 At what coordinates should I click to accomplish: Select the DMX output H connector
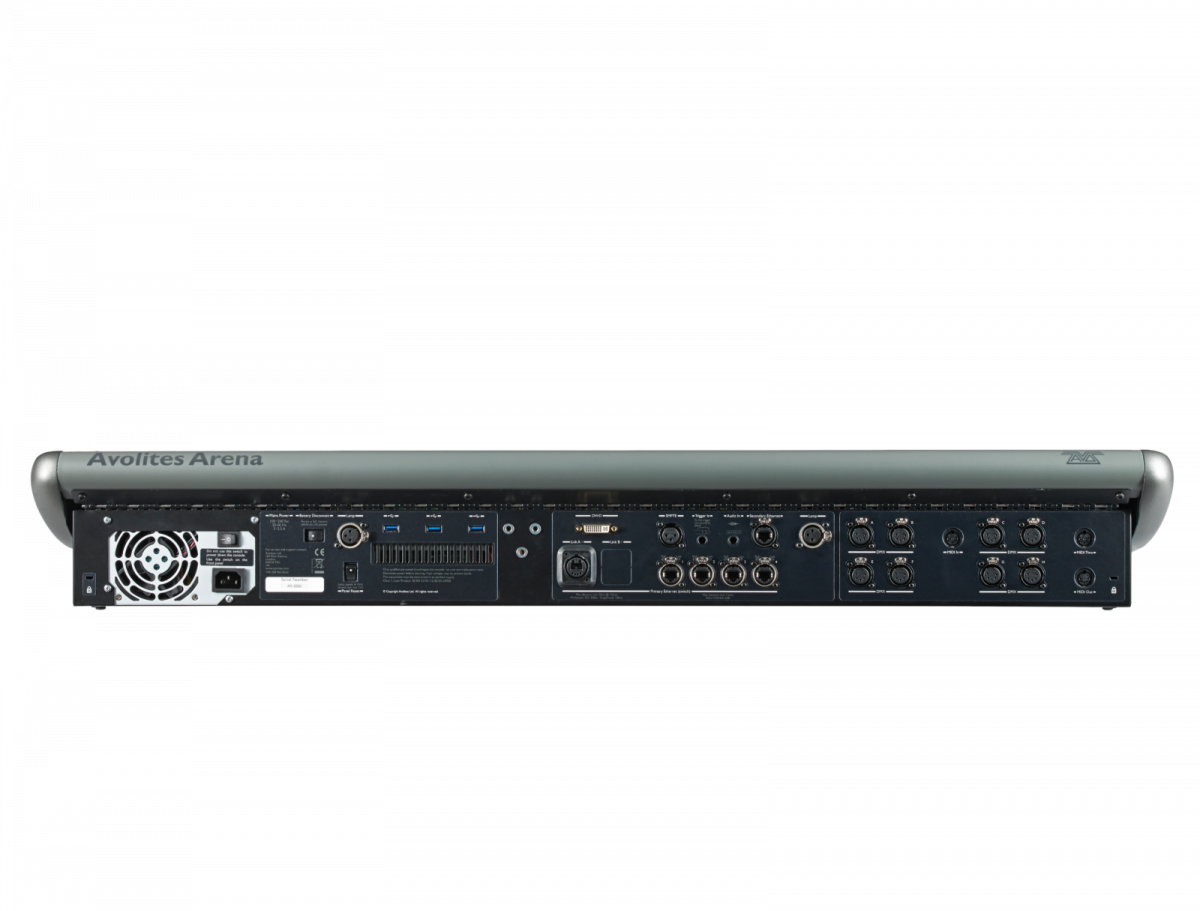point(1033,574)
